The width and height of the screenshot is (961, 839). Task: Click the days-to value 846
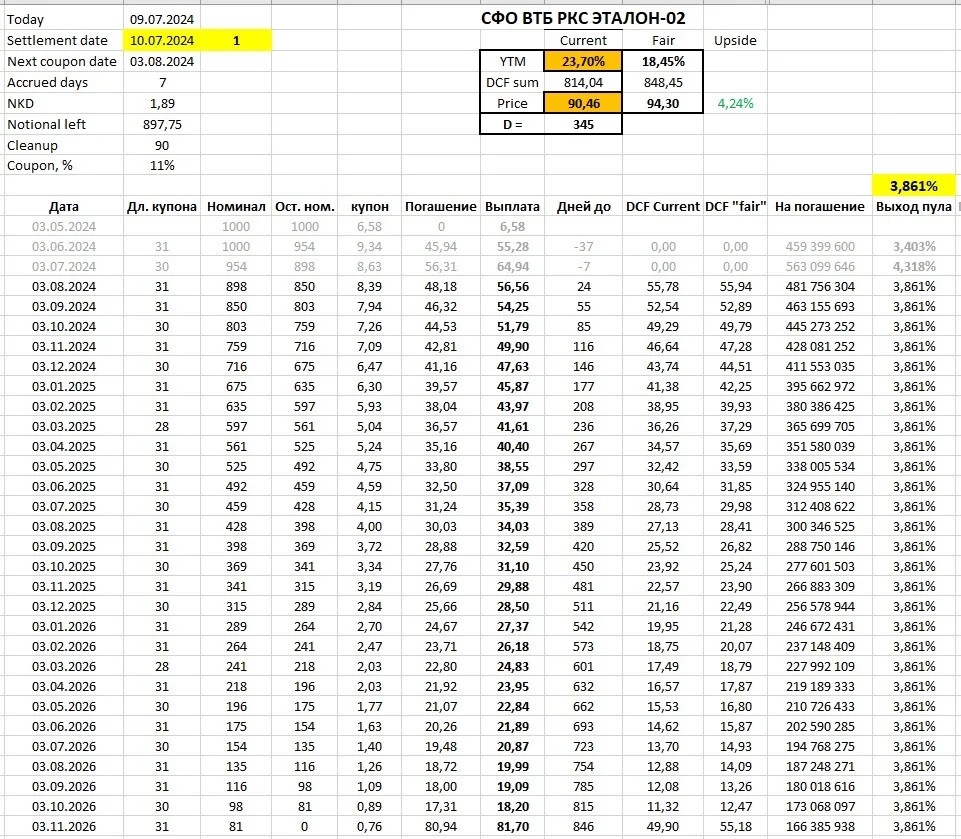[x=583, y=826]
